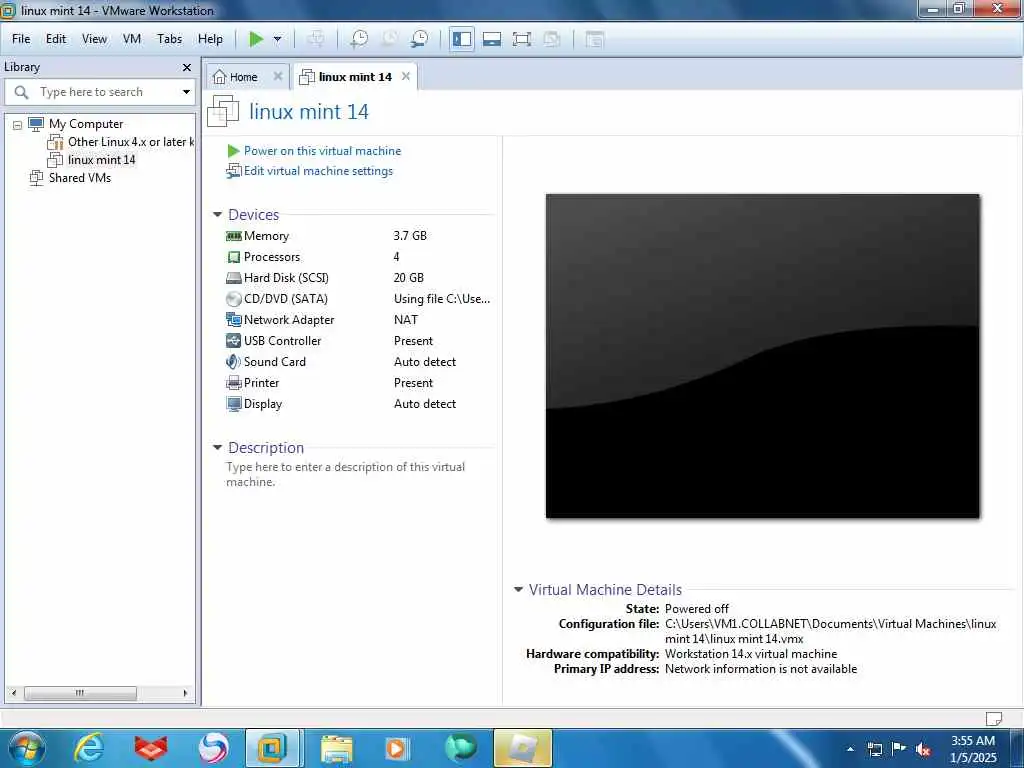Click the USB Controller device icon
1024x768 pixels.
point(234,341)
